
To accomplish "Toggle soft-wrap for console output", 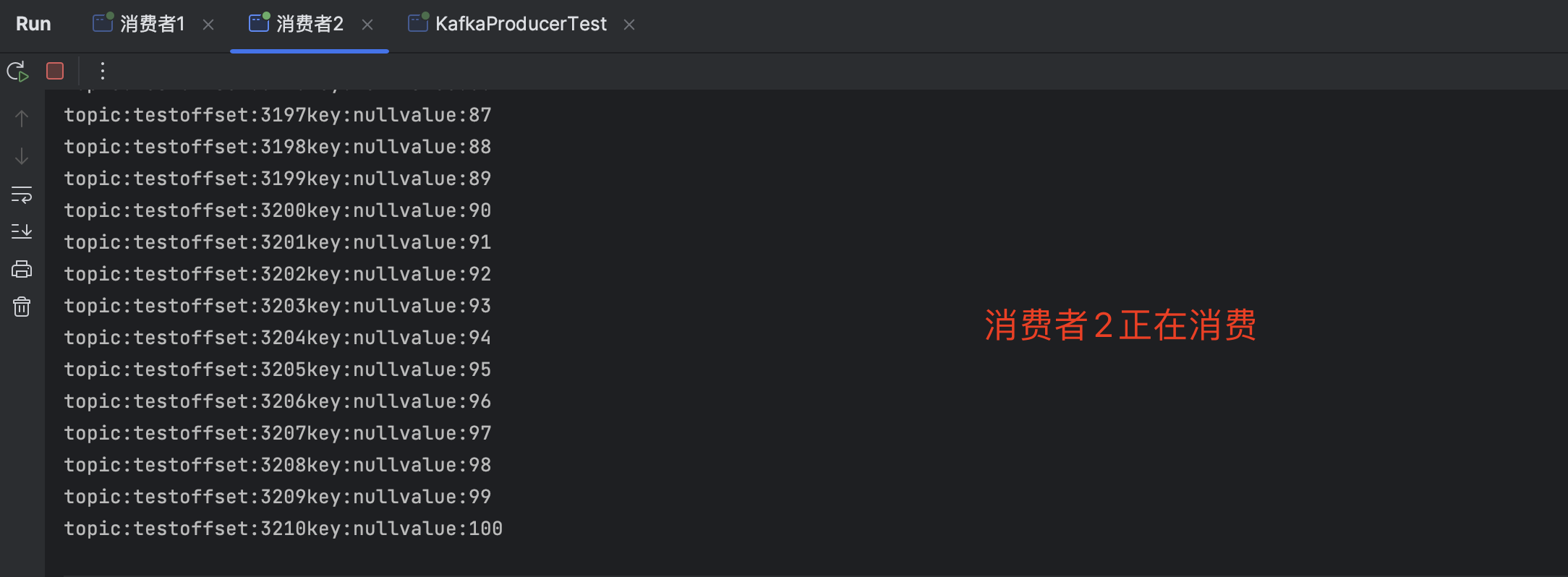I will click(22, 195).
